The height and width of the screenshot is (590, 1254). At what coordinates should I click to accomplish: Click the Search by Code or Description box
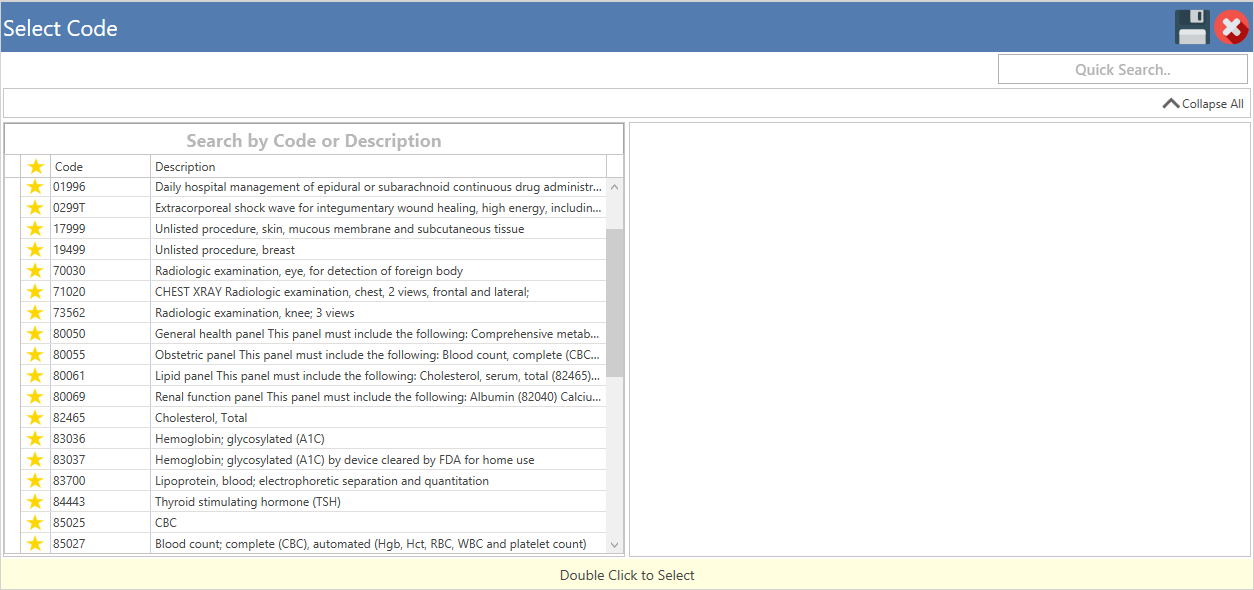click(x=314, y=140)
